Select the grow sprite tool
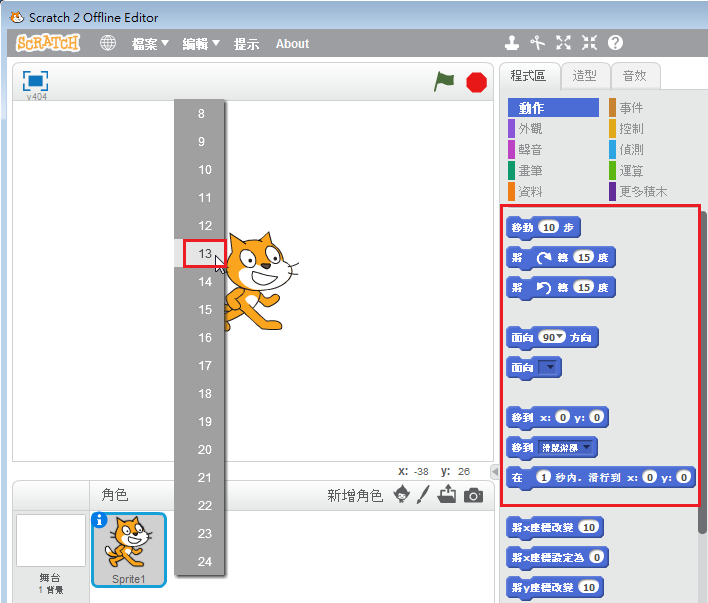708x603 pixels. tap(564, 43)
